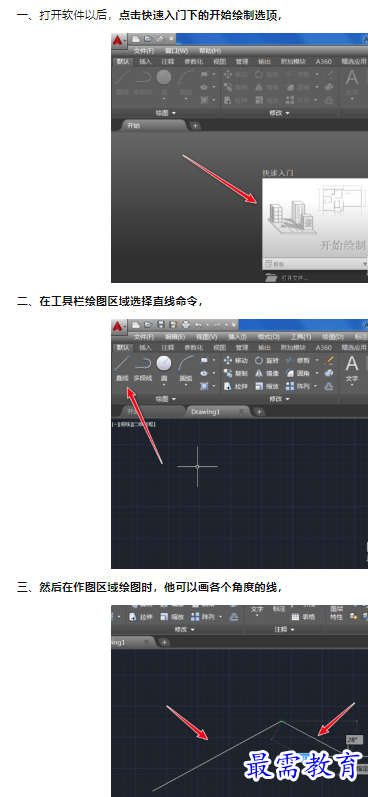Open the 插入(I) menu in step two
The width and height of the screenshot is (368, 797).
tap(237, 337)
